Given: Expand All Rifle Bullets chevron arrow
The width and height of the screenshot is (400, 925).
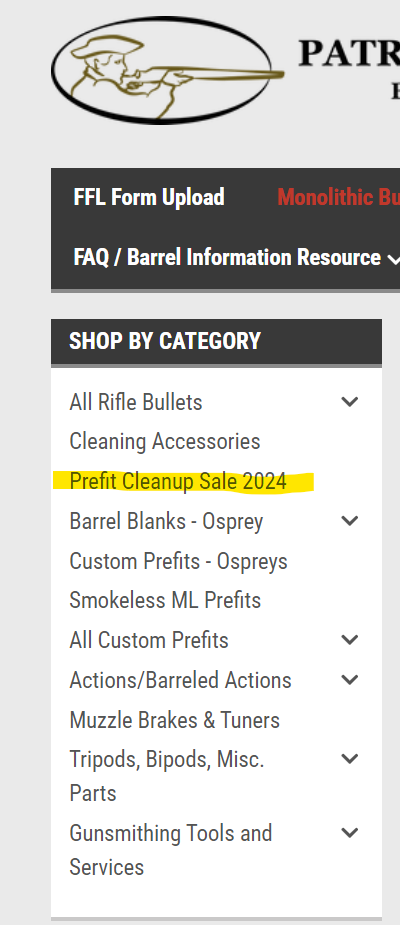Looking at the screenshot, I should point(350,402).
